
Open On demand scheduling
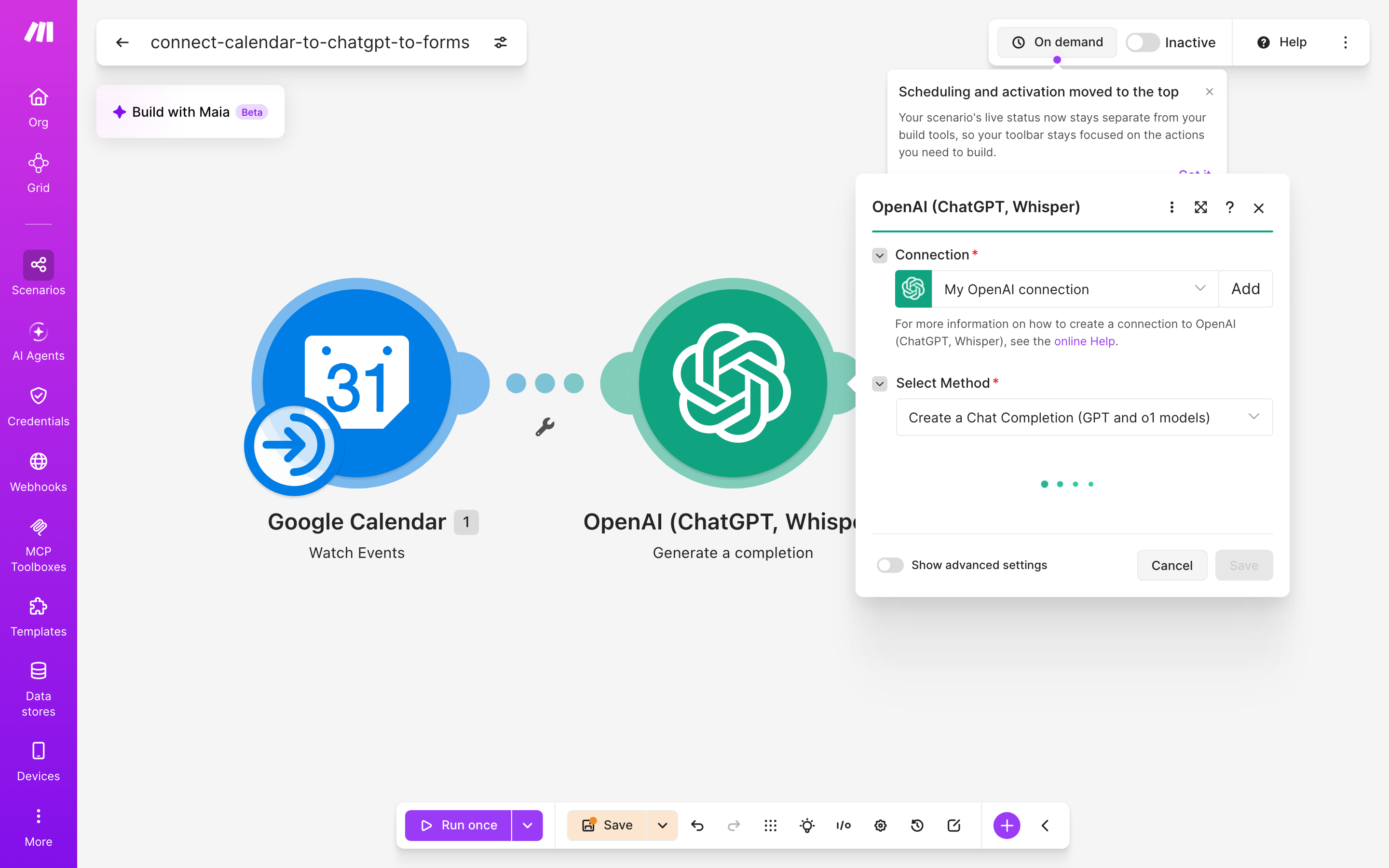1057,42
